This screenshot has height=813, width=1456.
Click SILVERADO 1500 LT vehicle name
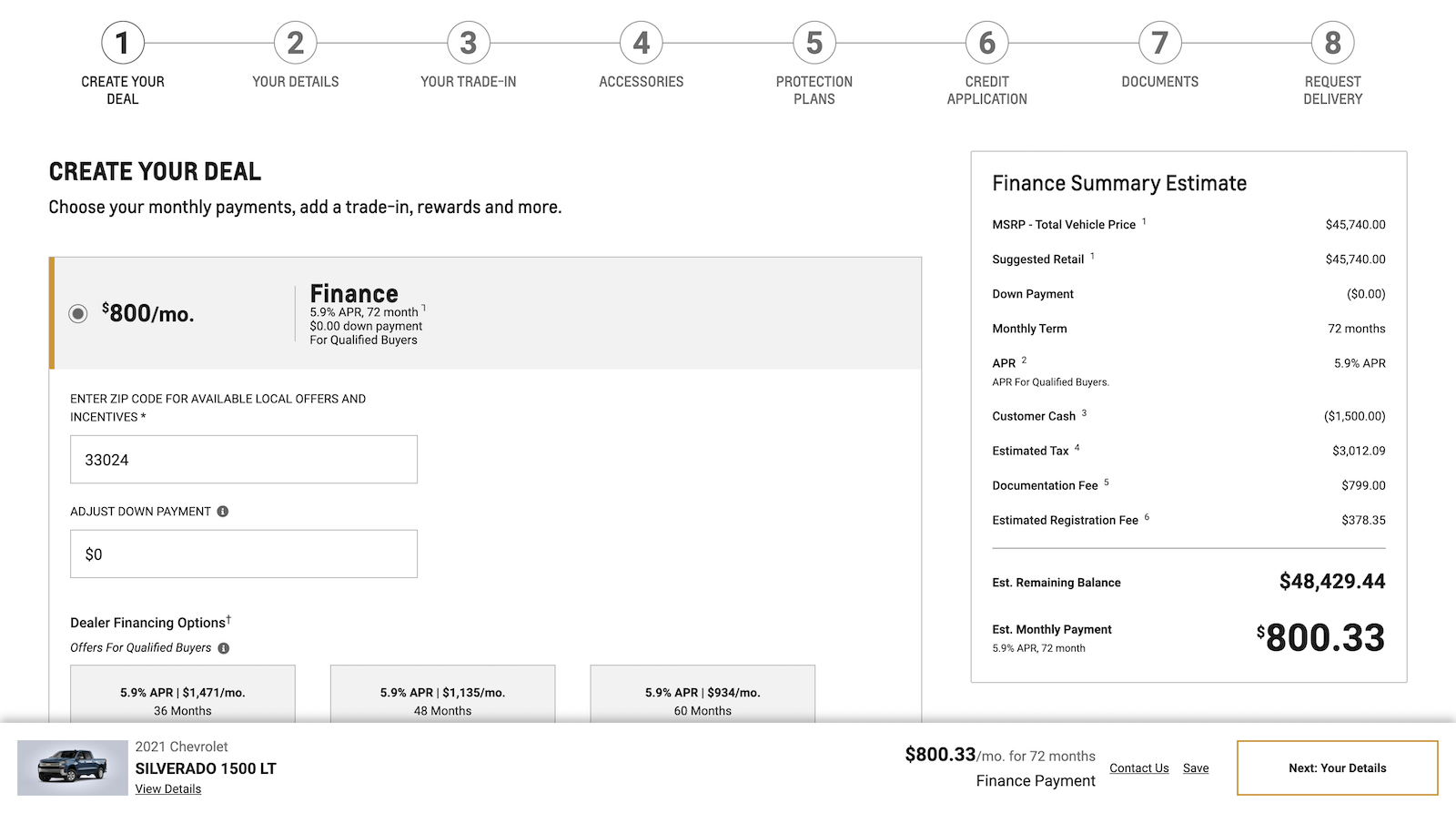pyautogui.click(x=206, y=768)
